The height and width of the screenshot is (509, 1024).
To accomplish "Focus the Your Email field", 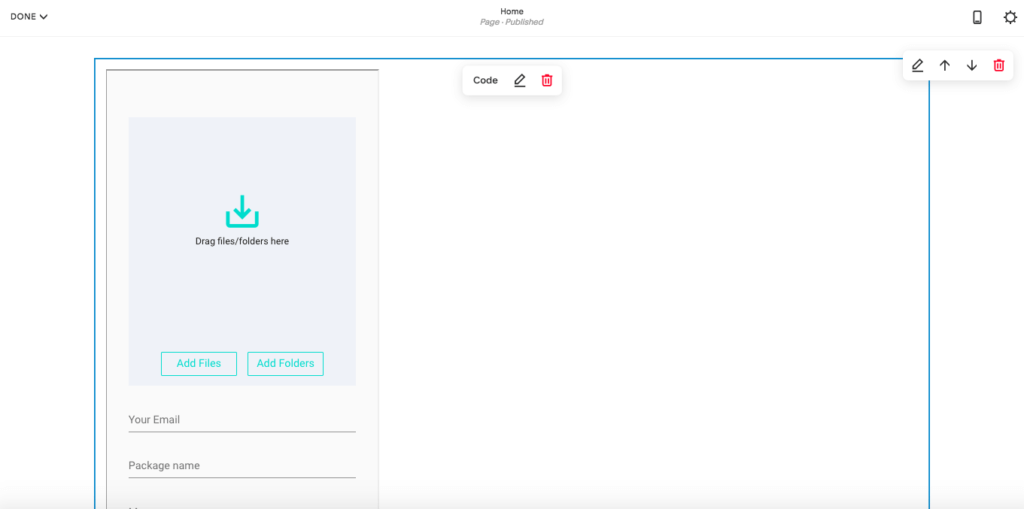I will (x=242, y=420).
